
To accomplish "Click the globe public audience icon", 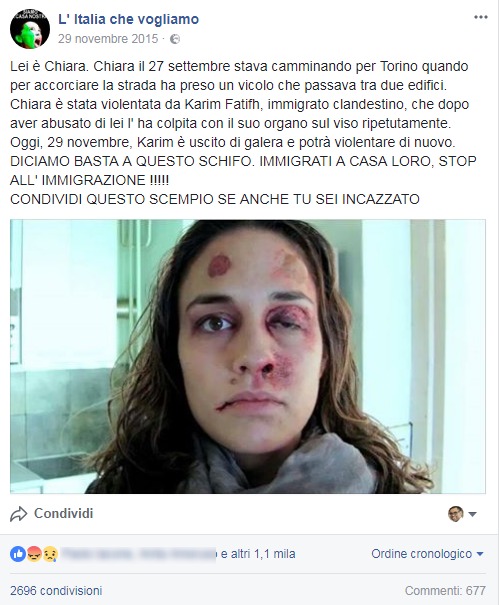I will point(175,39).
